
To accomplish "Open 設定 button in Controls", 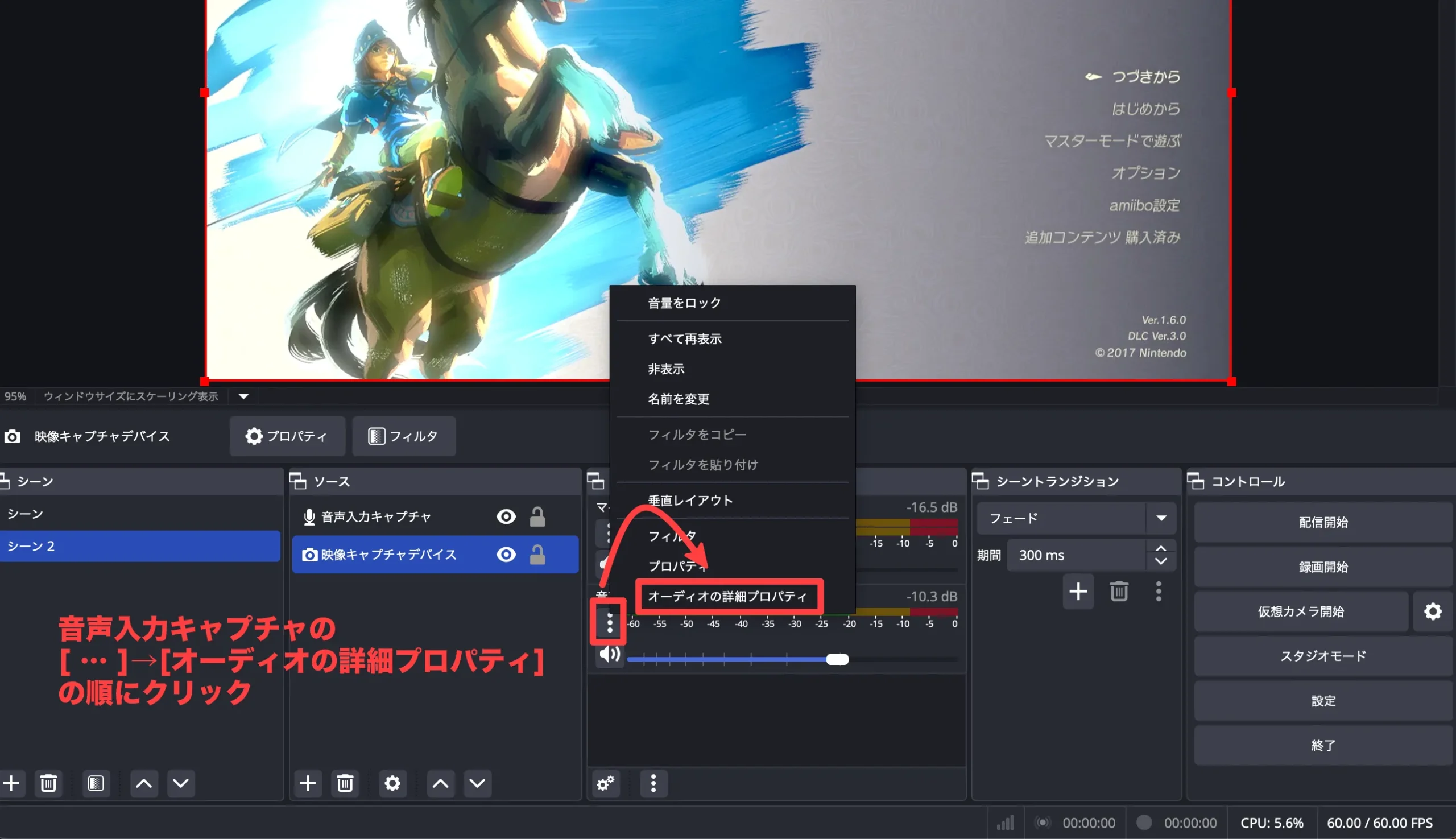I will tap(1323, 701).
